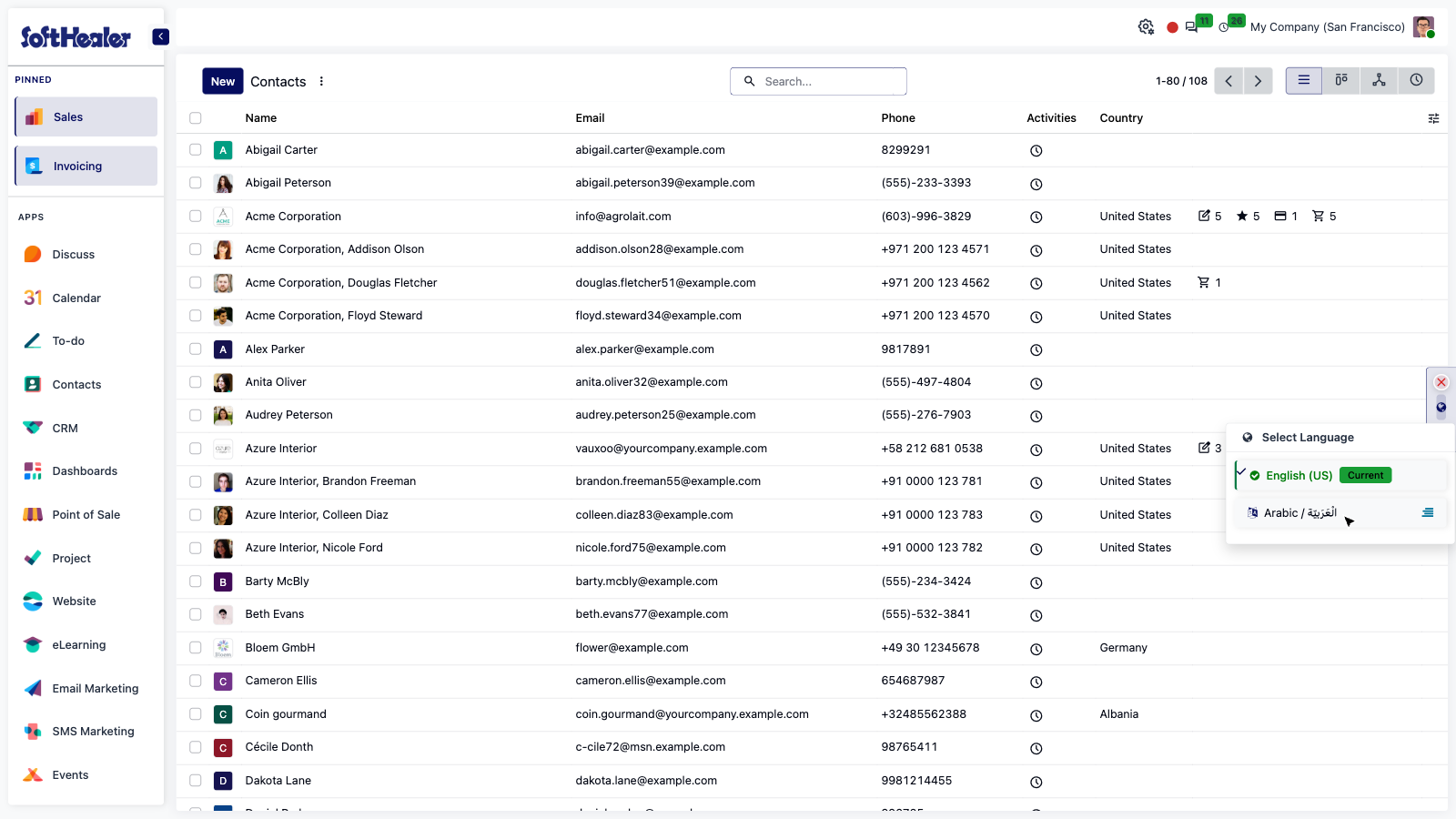The image size is (1456, 819).
Task: Open the Point of Sale app
Action: point(86,515)
